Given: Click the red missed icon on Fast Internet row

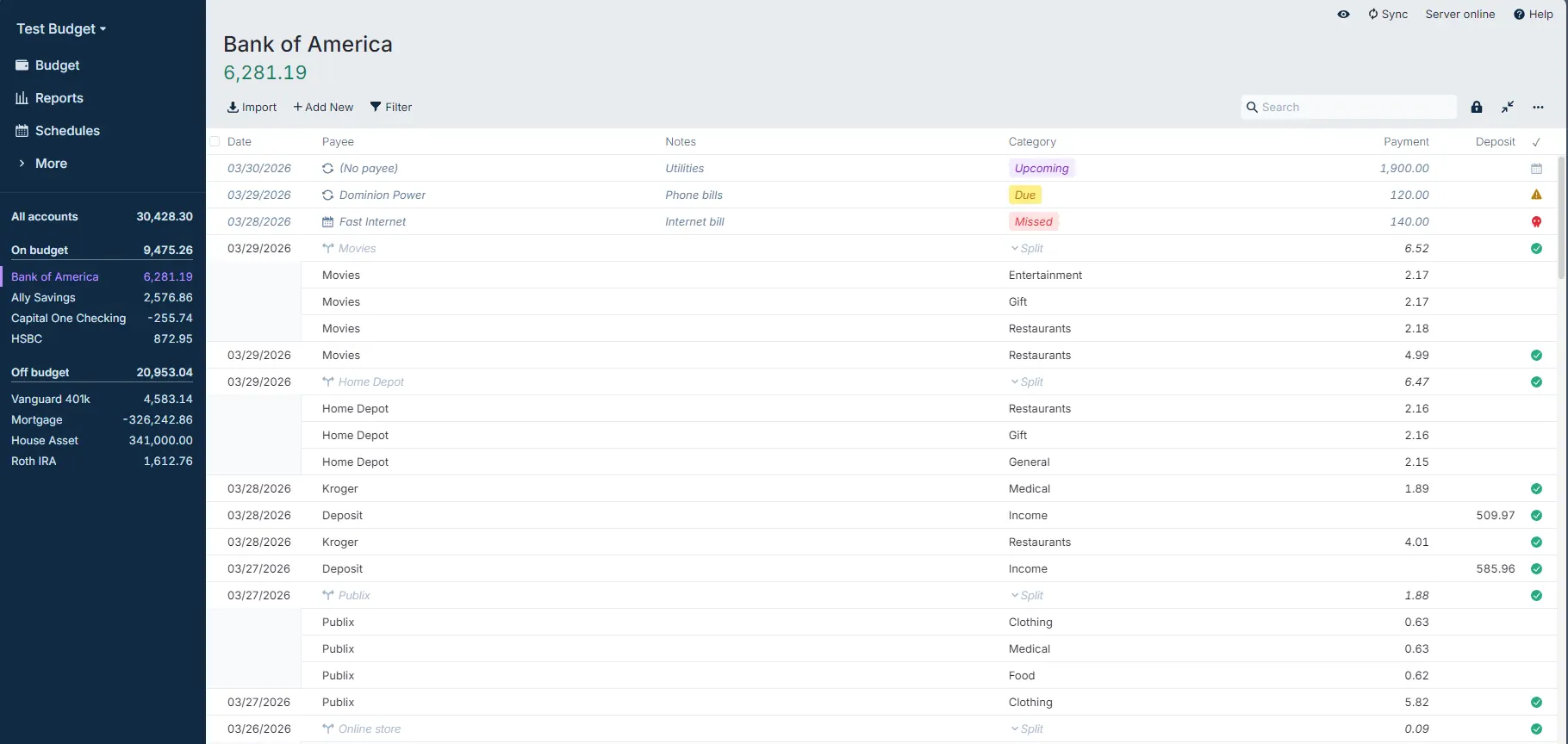Looking at the screenshot, I should [x=1536, y=221].
